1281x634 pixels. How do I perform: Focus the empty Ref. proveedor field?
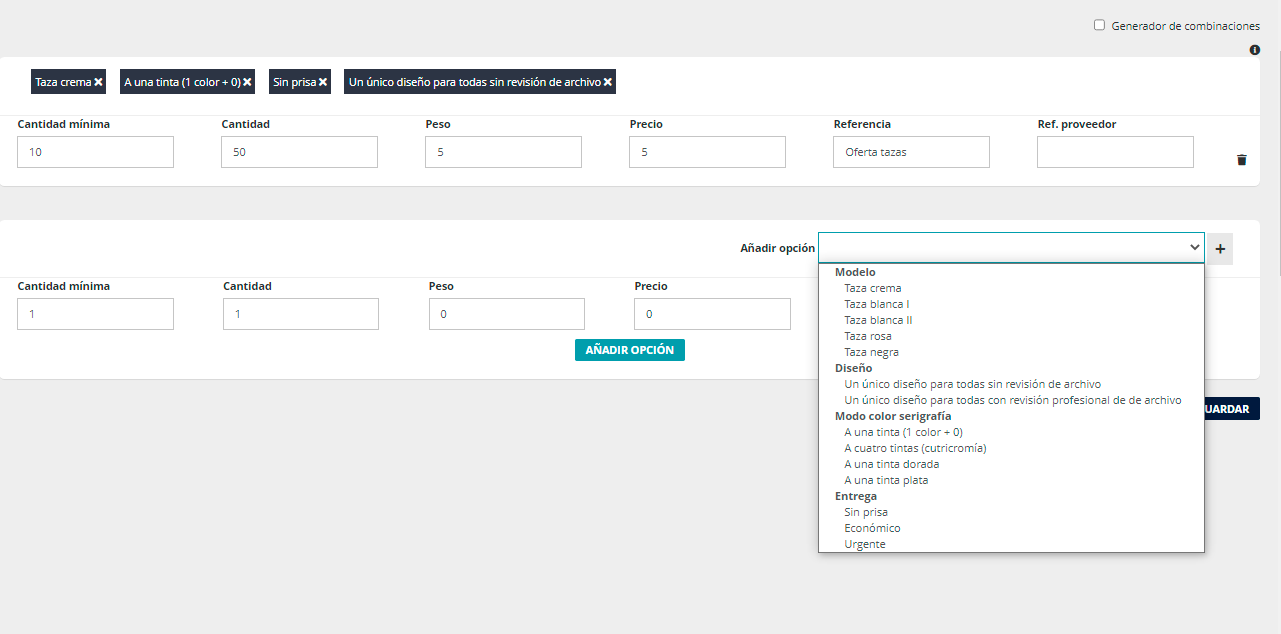point(1114,152)
